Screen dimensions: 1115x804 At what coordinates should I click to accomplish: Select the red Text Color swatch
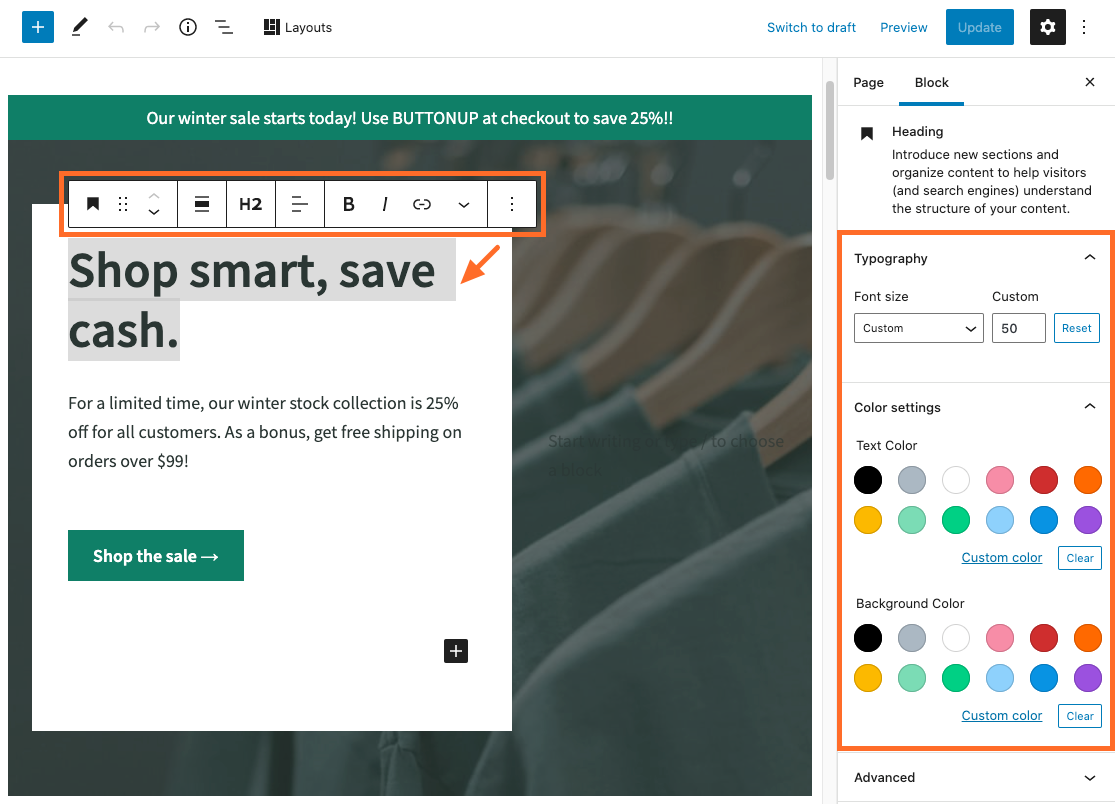[1043, 480]
